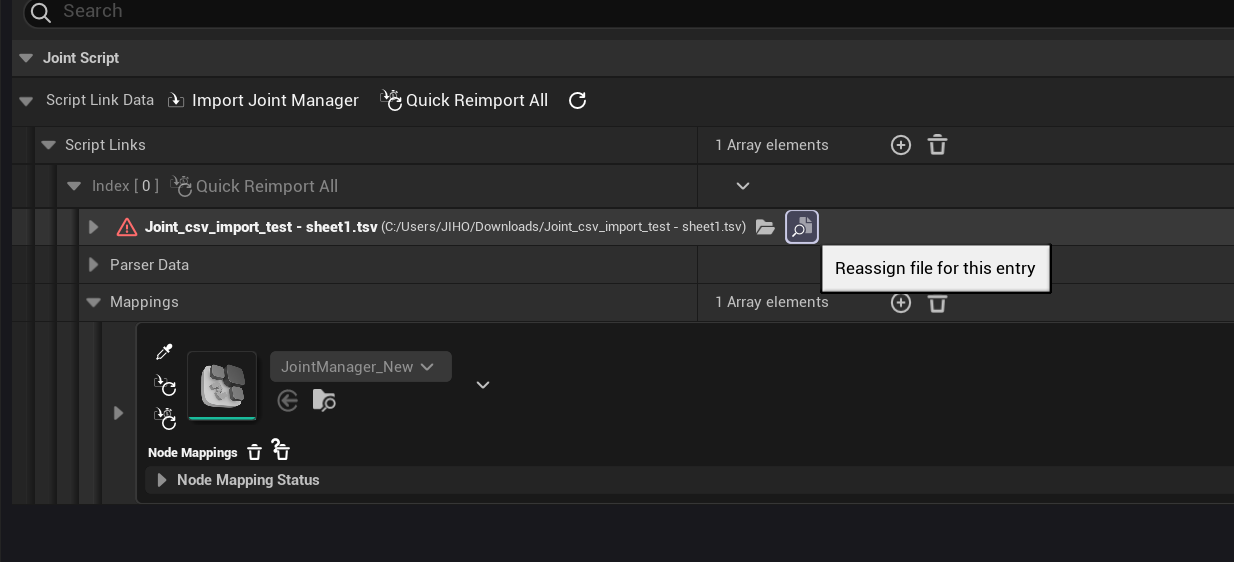
Task: Open the Index 0 options chevron dropdown
Action: (x=742, y=186)
